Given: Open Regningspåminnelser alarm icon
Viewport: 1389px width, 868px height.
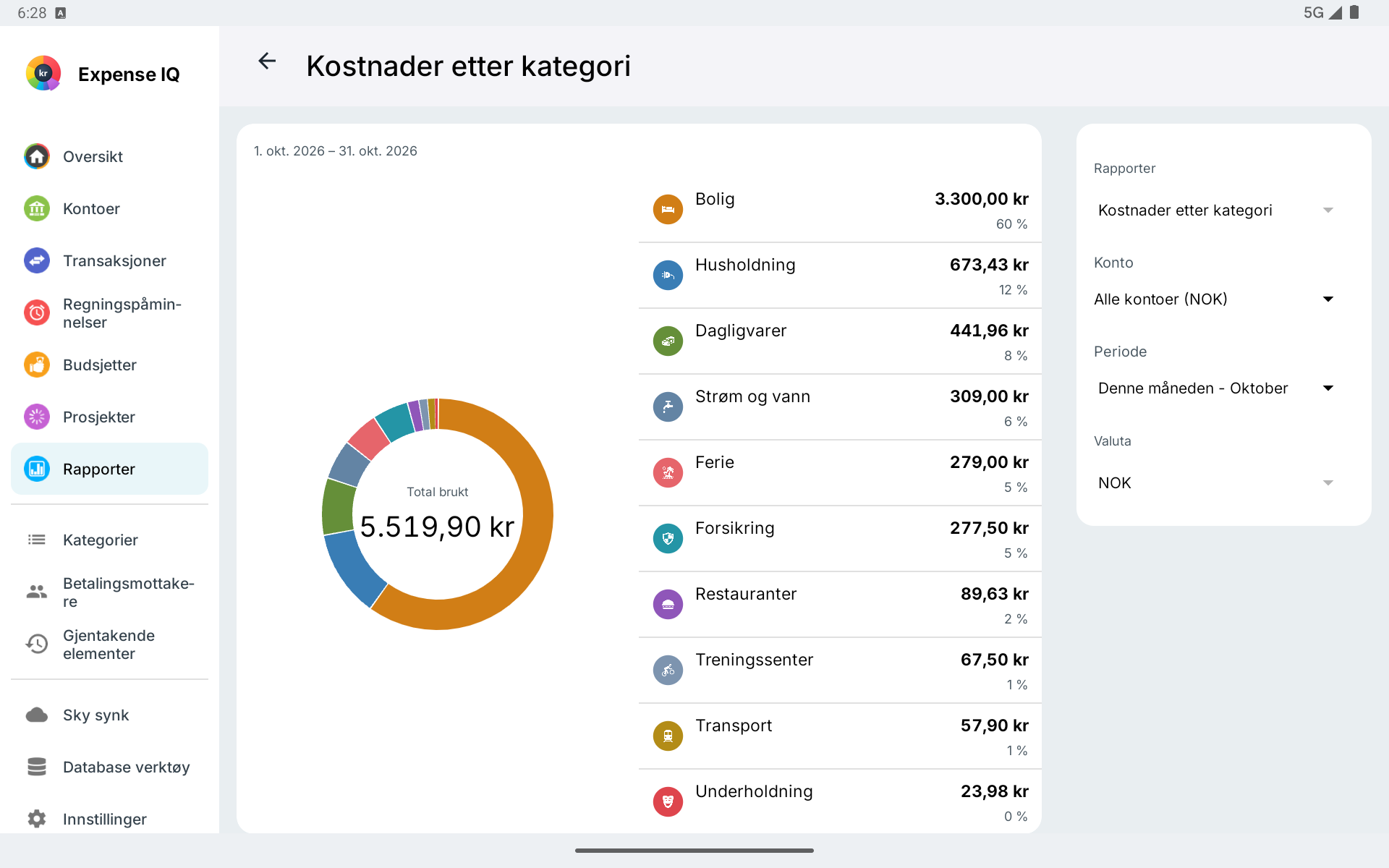Looking at the screenshot, I should click(x=37, y=312).
